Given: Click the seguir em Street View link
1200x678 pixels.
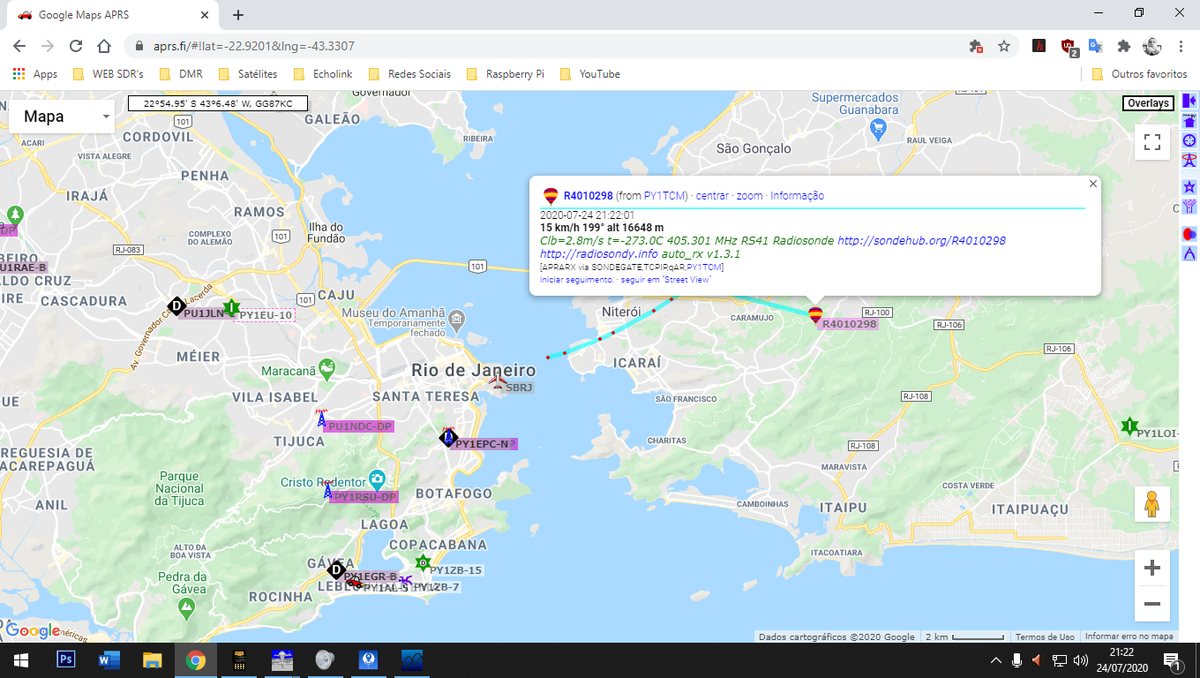Looking at the screenshot, I should point(666,280).
